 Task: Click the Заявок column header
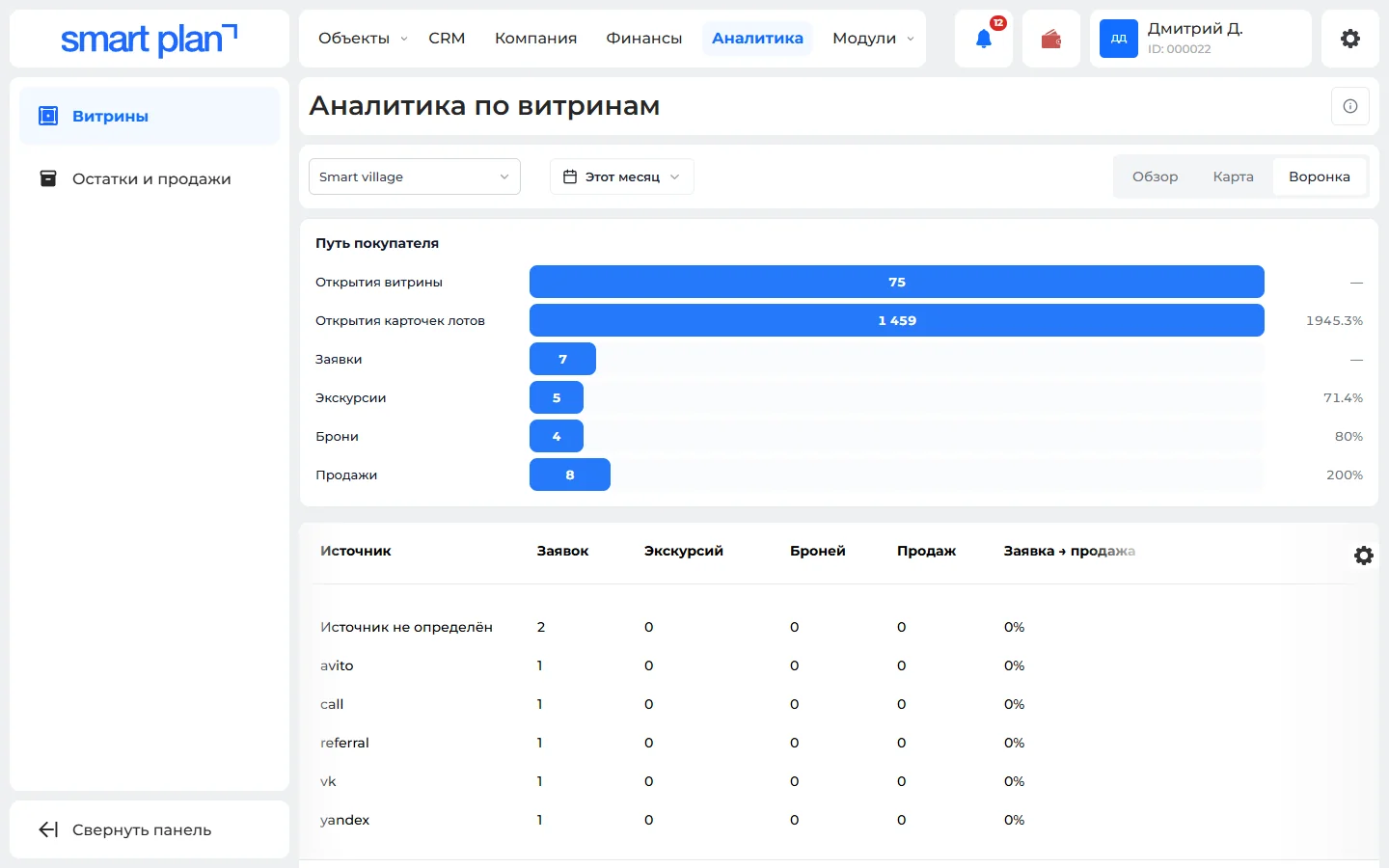click(562, 551)
